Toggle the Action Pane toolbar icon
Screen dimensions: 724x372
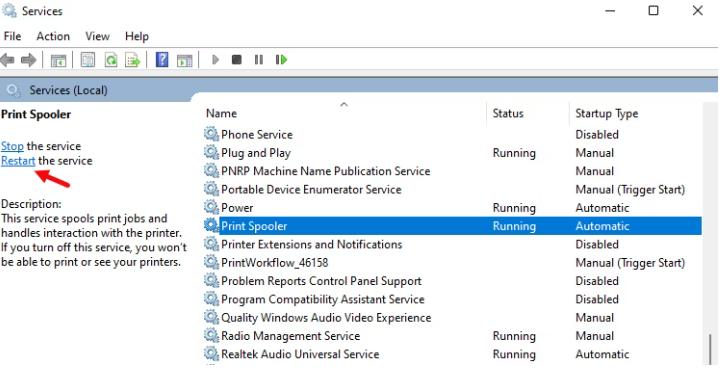pos(185,60)
